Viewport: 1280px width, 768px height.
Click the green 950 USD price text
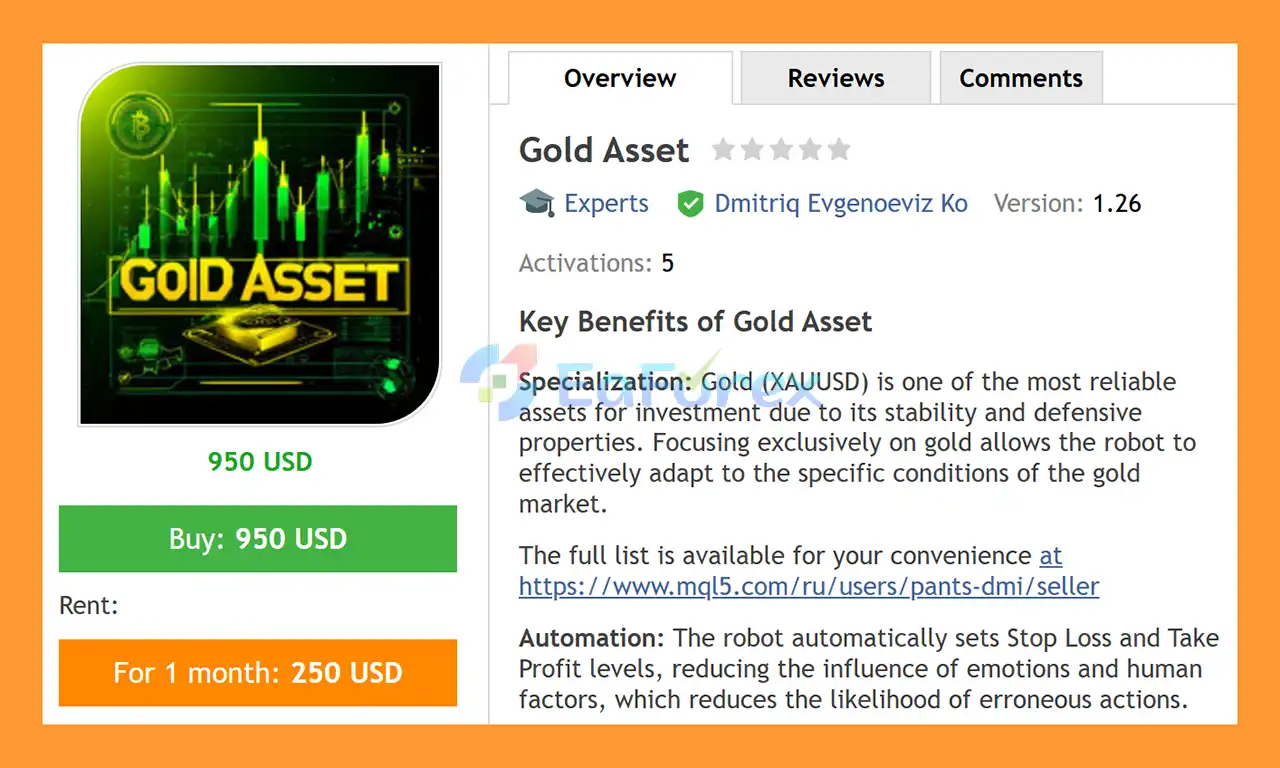pos(260,462)
